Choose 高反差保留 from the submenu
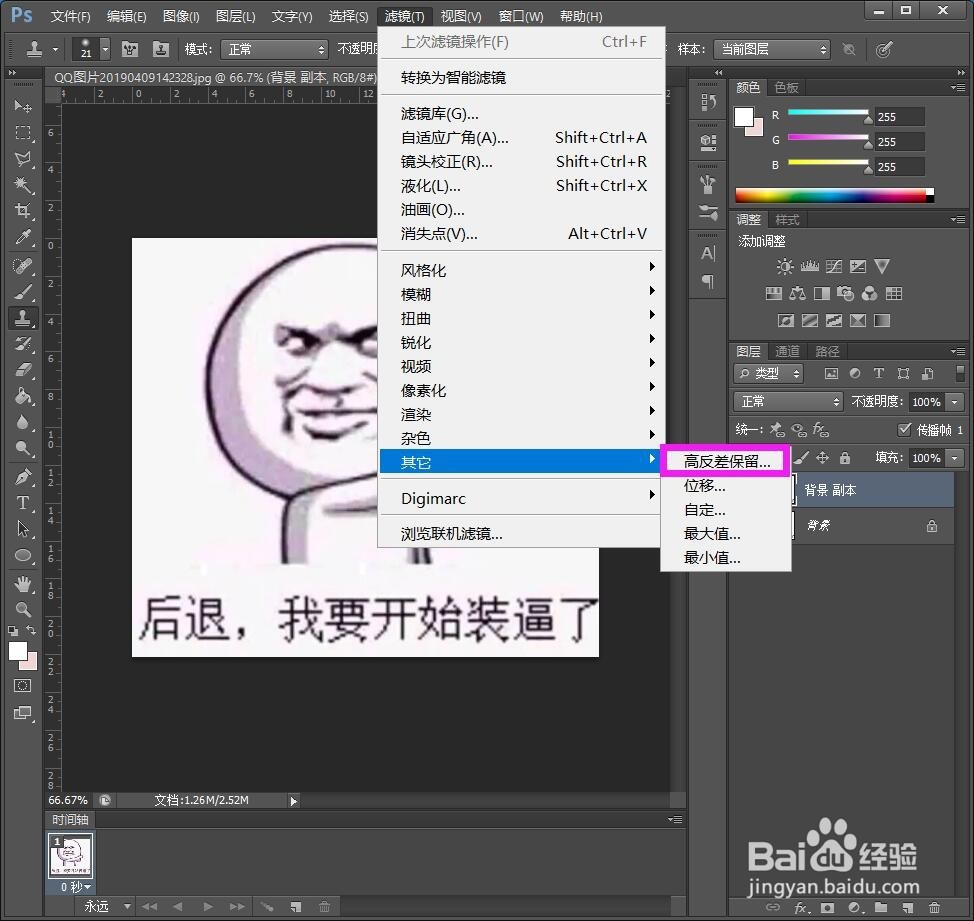 point(725,462)
